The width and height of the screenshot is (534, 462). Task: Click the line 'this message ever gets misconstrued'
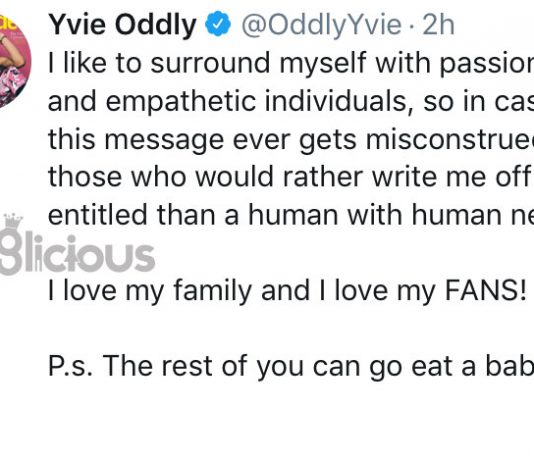pyautogui.click(x=291, y=140)
